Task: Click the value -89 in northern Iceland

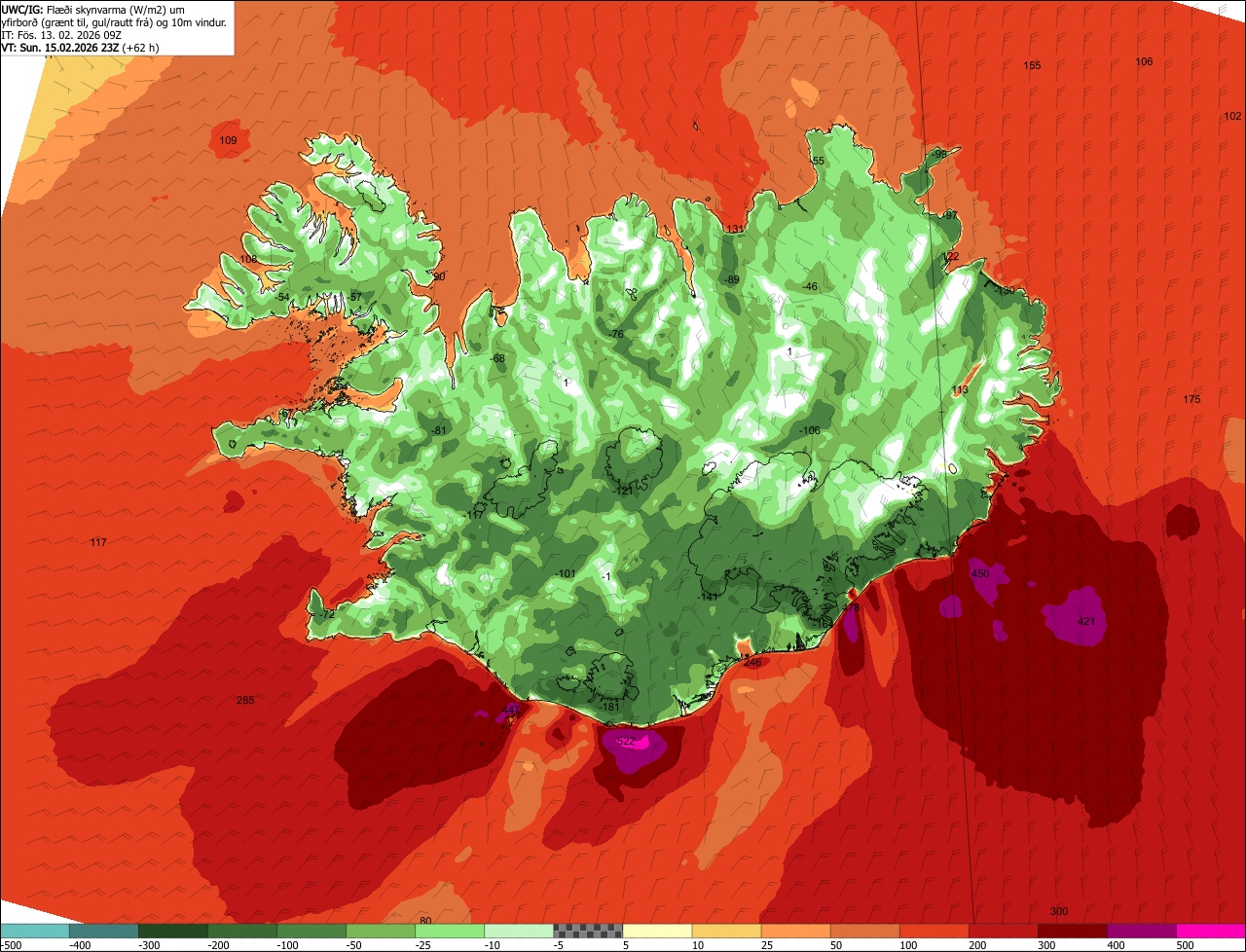Action: [x=732, y=280]
